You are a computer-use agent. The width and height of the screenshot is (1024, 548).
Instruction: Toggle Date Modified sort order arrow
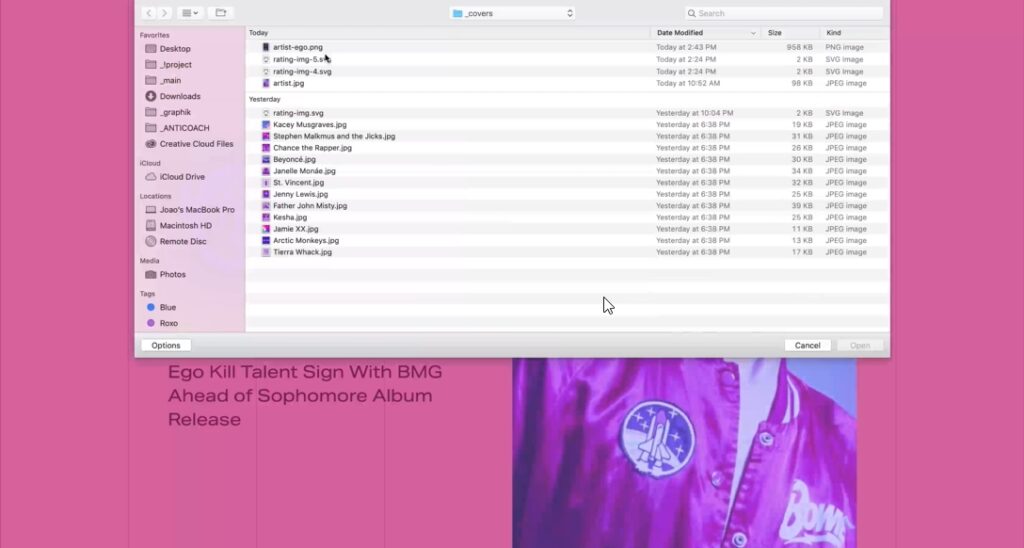(x=753, y=33)
